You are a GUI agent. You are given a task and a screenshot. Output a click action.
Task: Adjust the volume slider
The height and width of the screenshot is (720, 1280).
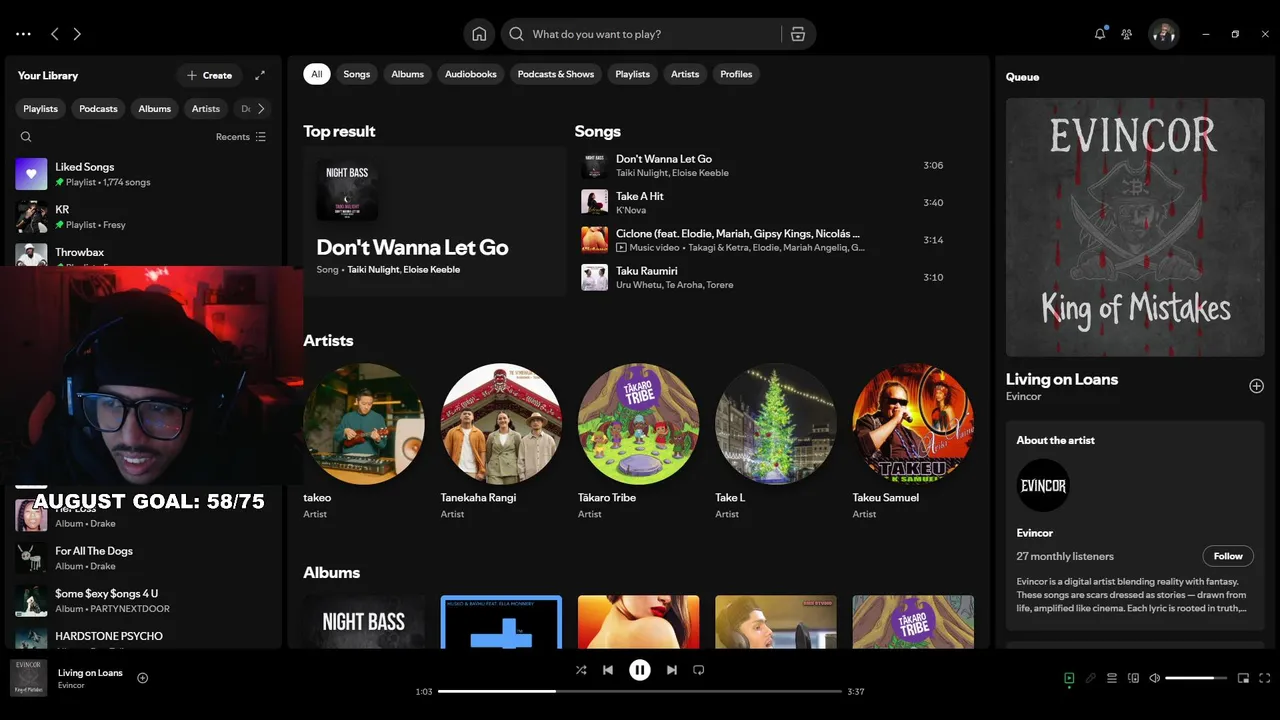pyautogui.click(x=1196, y=678)
